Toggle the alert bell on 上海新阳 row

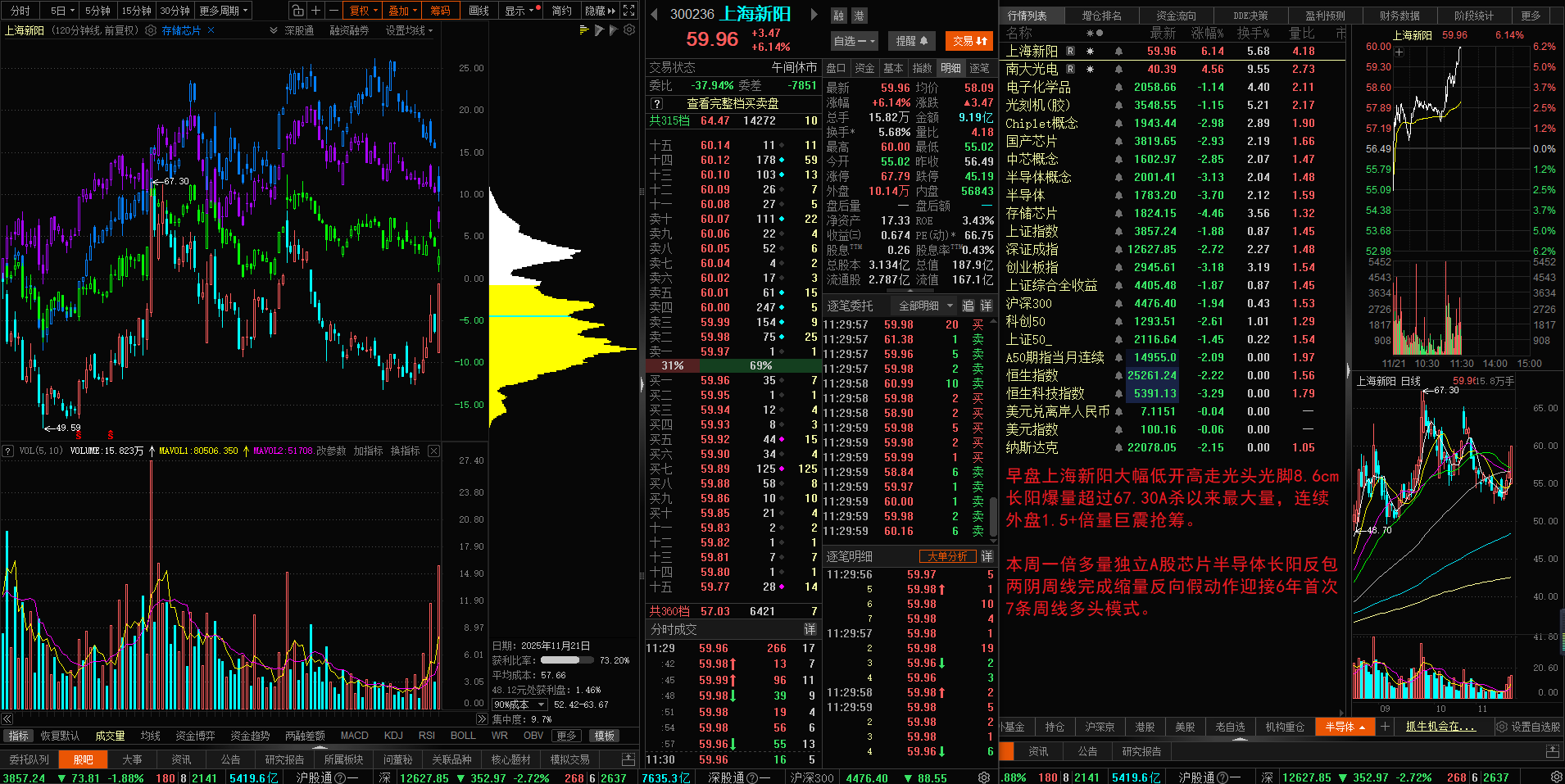tap(1118, 52)
